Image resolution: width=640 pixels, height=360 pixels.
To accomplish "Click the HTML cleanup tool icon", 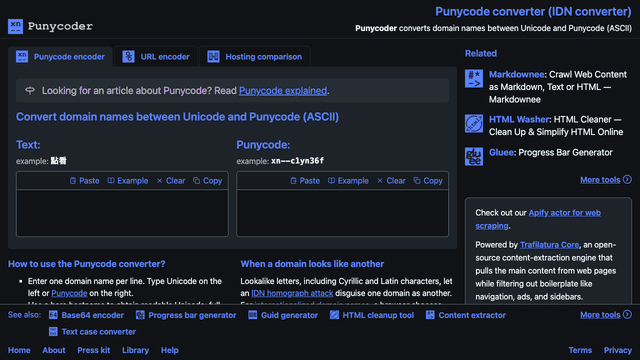I will click(x=334, y=315).
